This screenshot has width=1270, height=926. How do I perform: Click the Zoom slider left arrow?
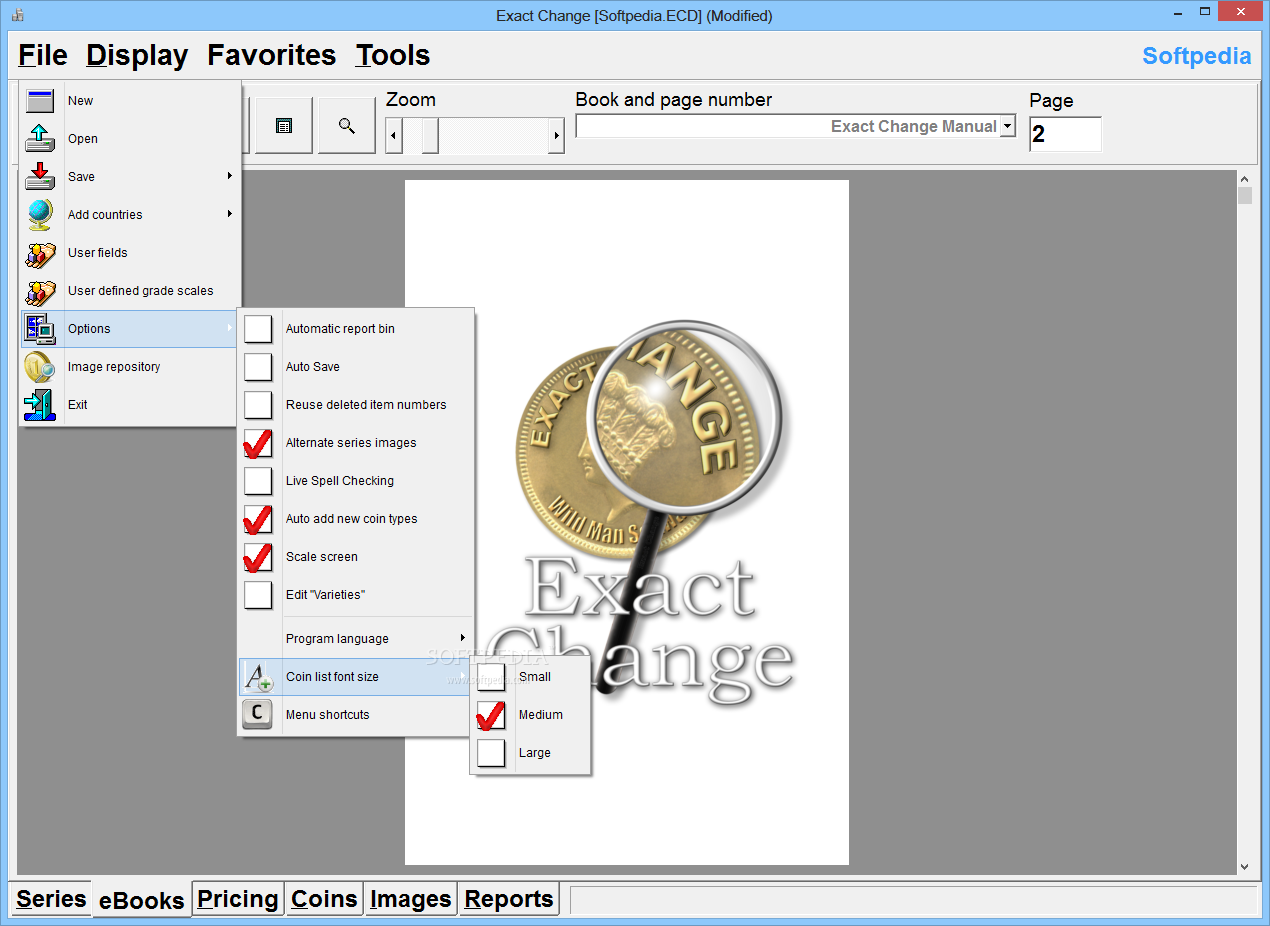pos(394,135)
